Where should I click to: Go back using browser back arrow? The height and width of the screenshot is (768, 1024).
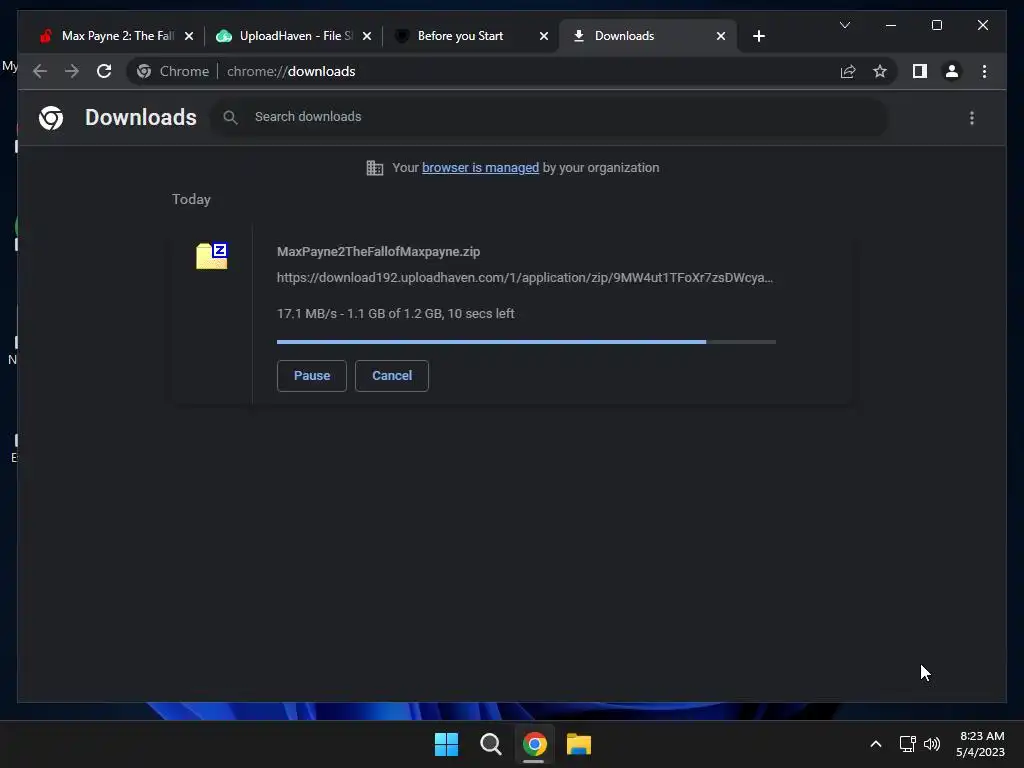[x=40, y=71]
